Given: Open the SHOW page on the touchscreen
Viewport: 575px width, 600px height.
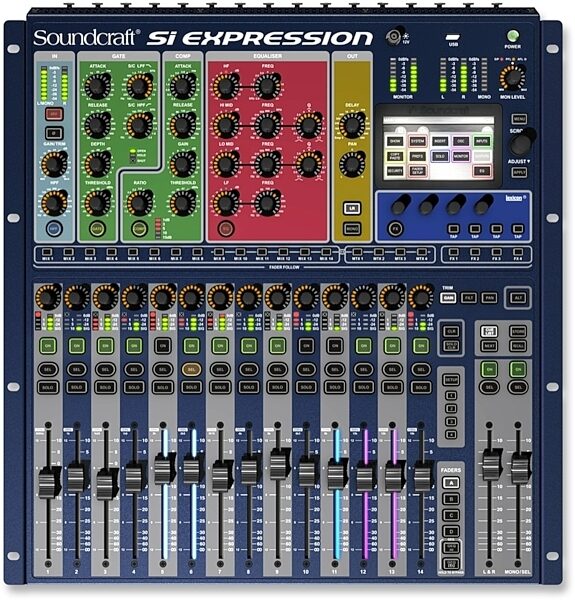Looking at the screenshot, I should coord(395,141).
